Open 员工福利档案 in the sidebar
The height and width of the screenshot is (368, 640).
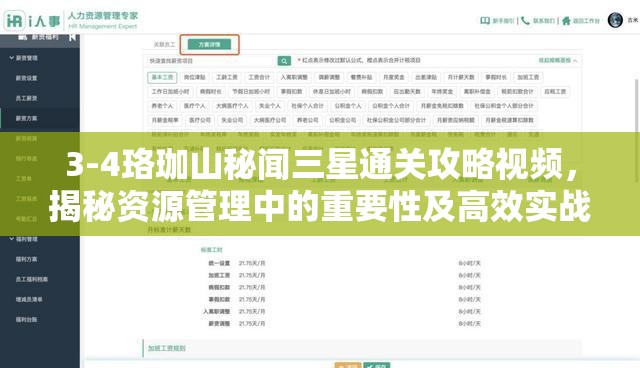click(x=32, y=279)
